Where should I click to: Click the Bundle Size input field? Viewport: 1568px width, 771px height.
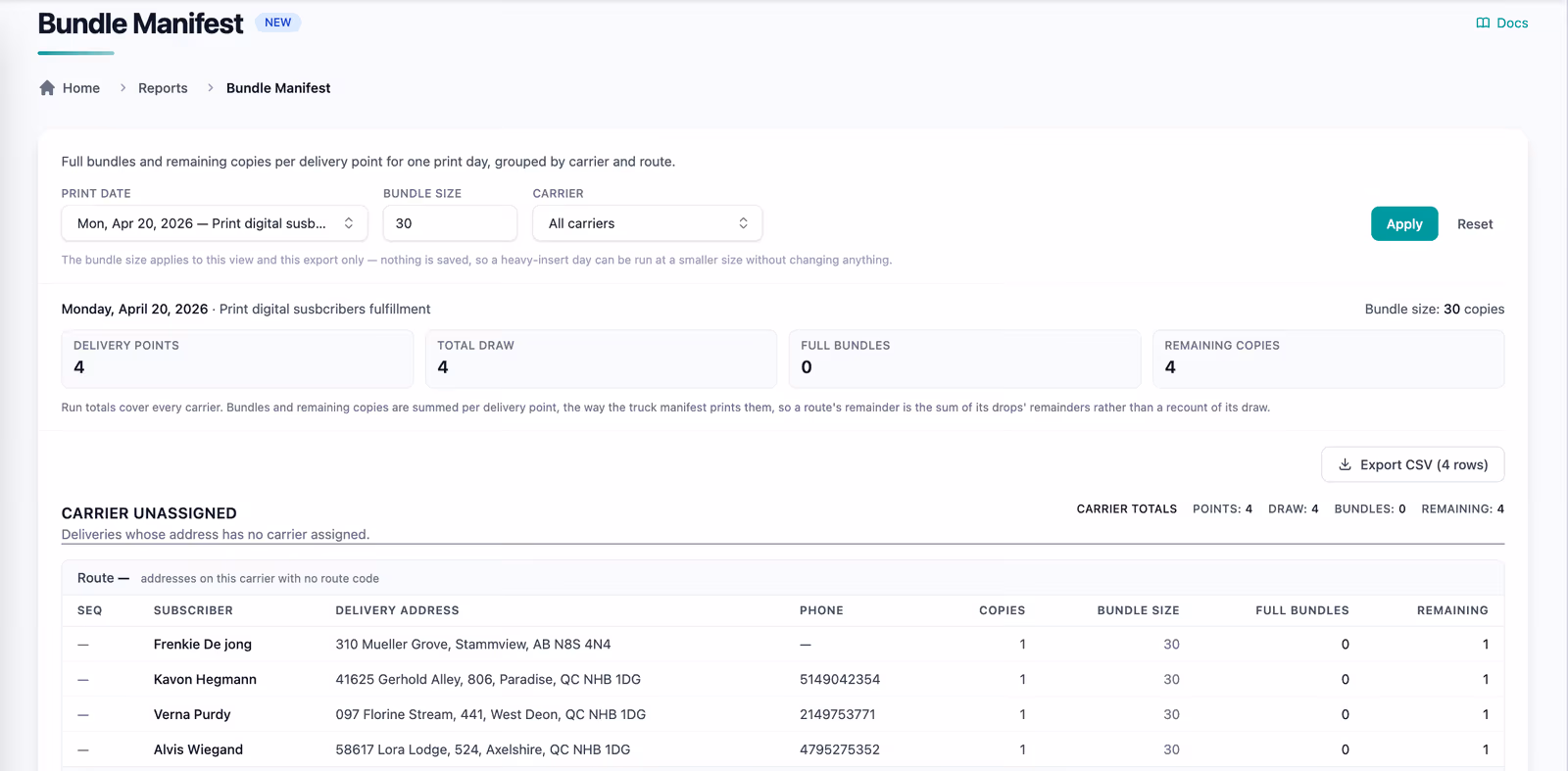click(450, 223)
